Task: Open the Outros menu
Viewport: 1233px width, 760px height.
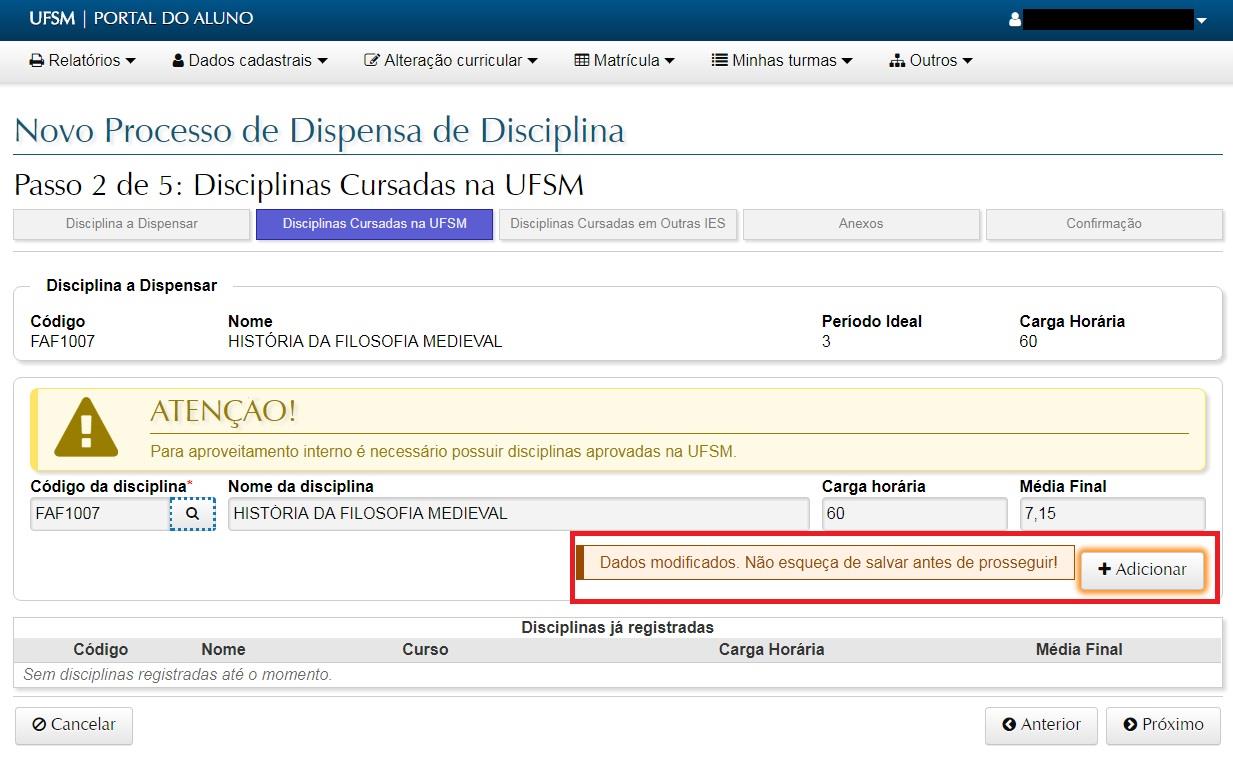Action: (x=930, y=61)
